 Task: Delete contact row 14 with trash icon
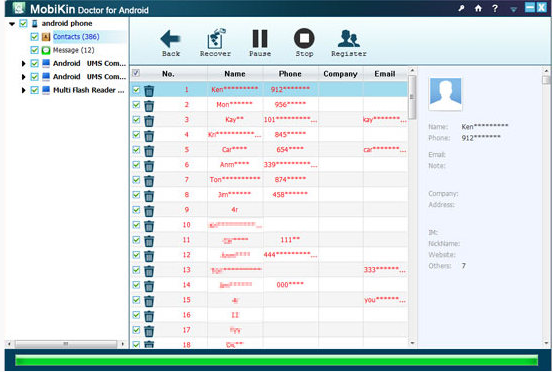point(149,286)
